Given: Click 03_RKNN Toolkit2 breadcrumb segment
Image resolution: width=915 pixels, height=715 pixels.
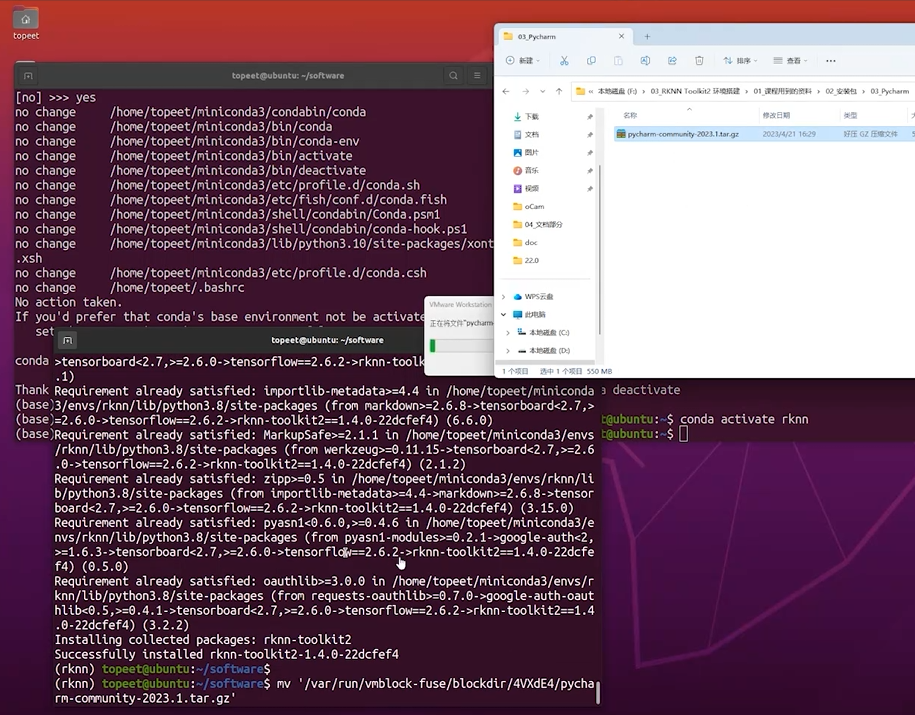Looking at the screenshot, I should [x=695, y=91].
